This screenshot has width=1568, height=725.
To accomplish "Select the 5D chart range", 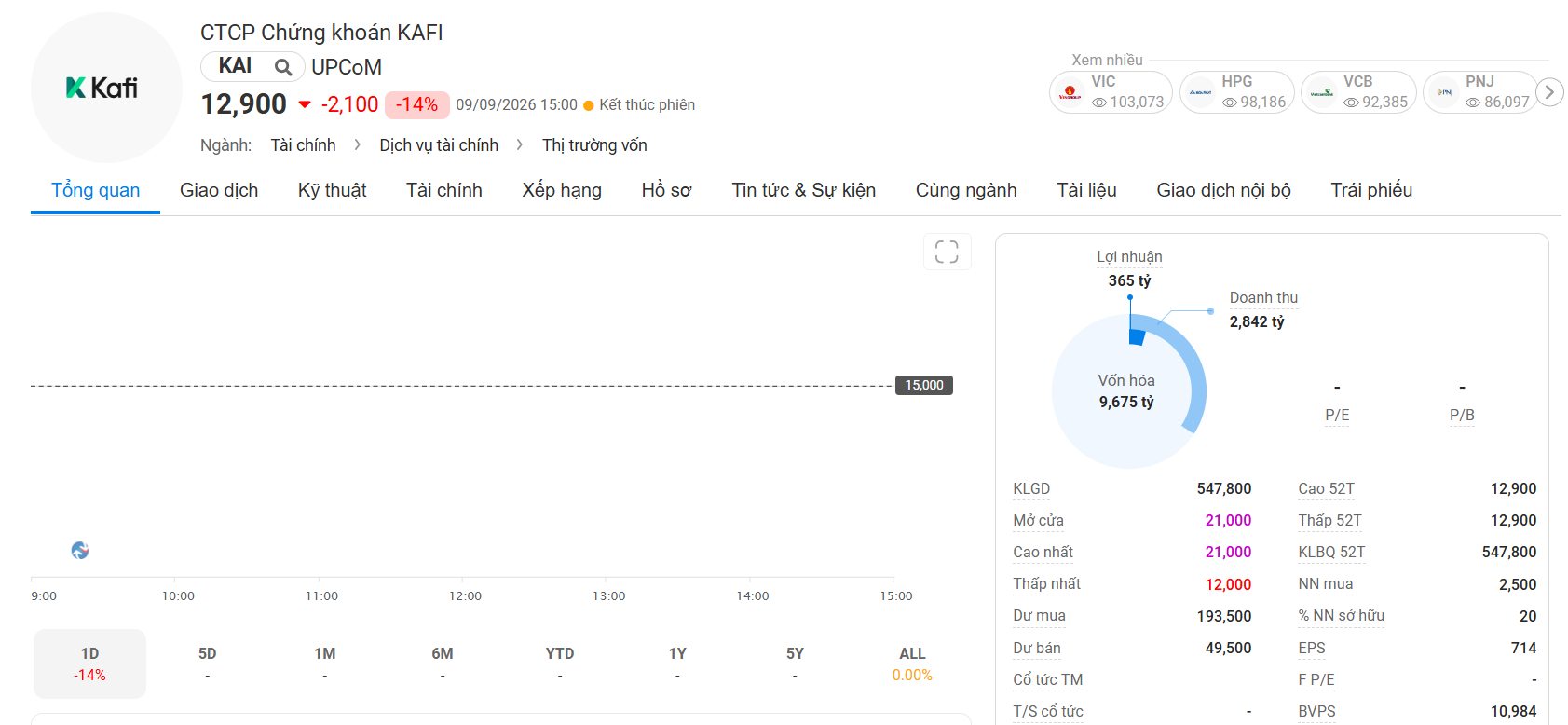I will pos(207,663).
